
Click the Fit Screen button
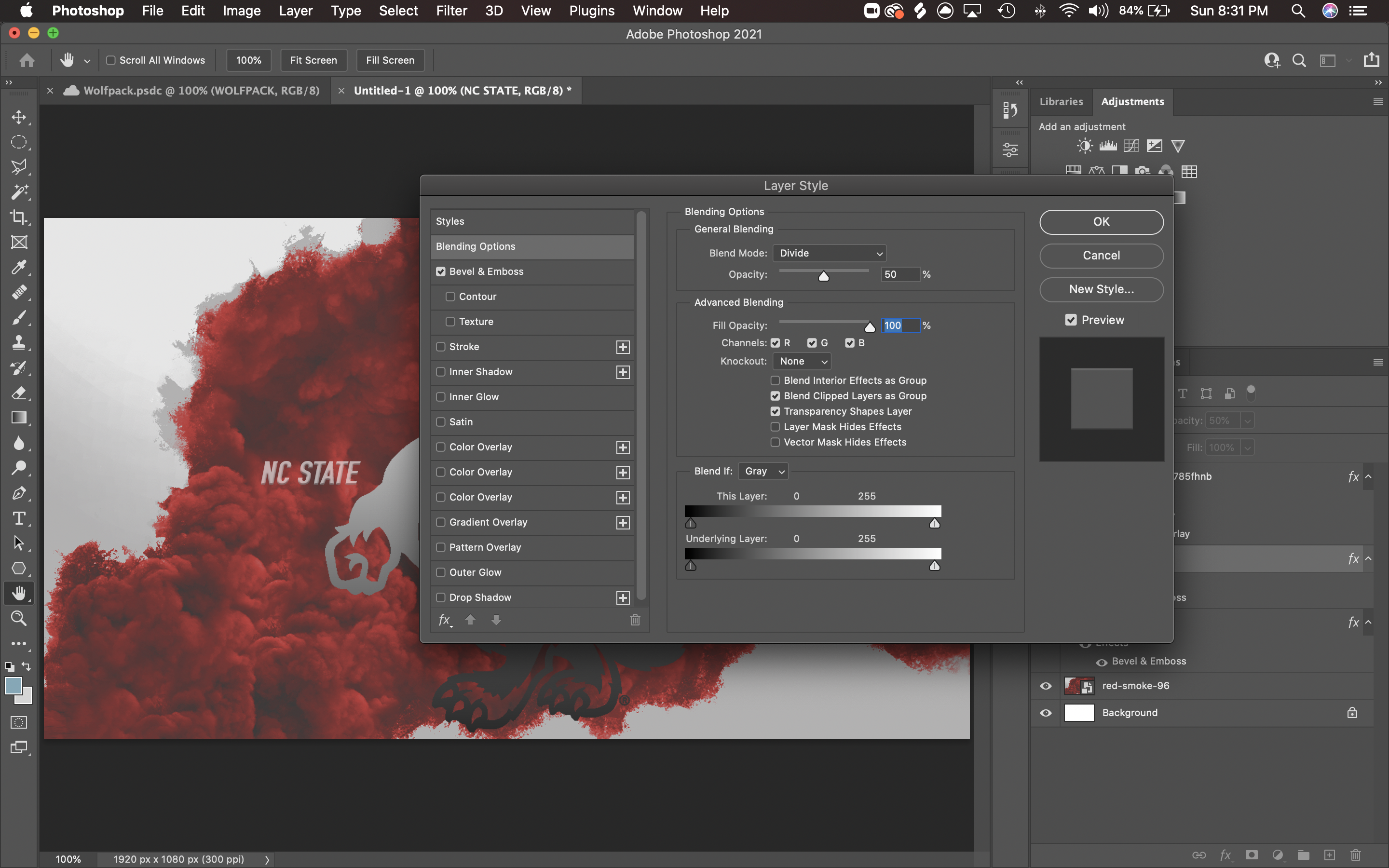313,60
